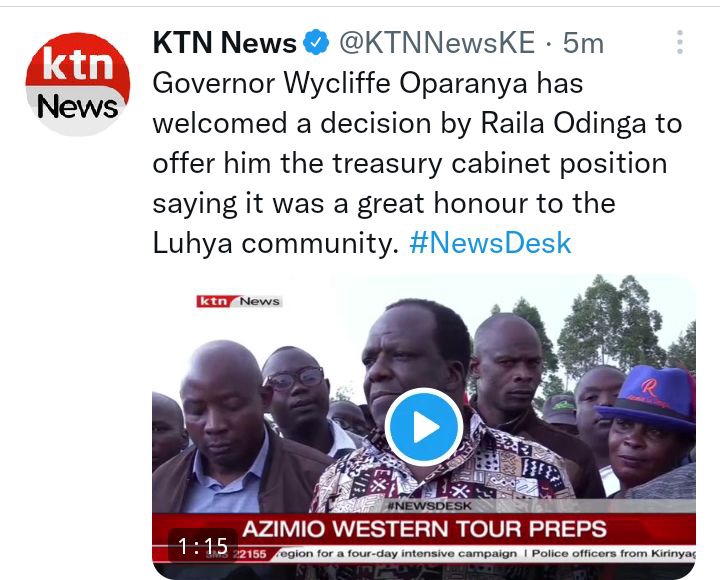This screenshot has height=580, width=720.
Task: Click the #NEWSDESK label in video
Action: [429, 506]
